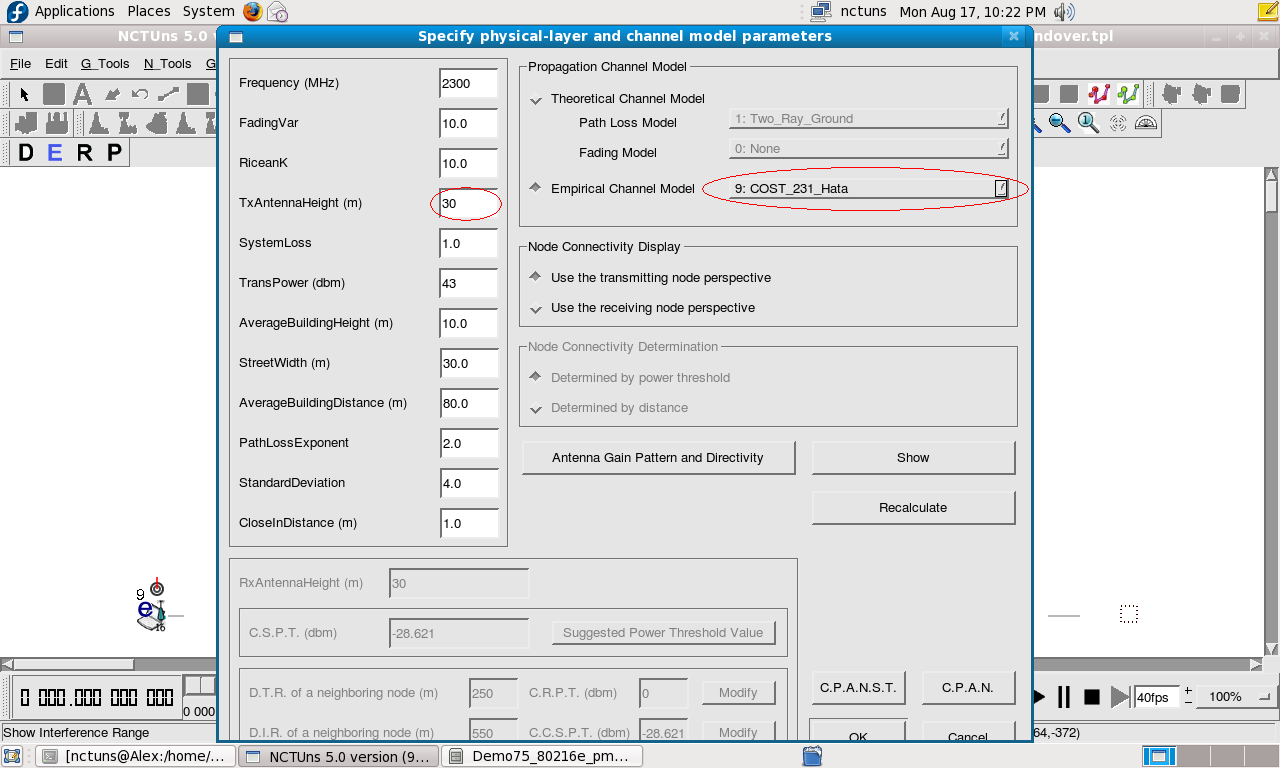Select the arrow pointer tool
1280x768 pixels.
pyautogui.click(x=25, y=95)
